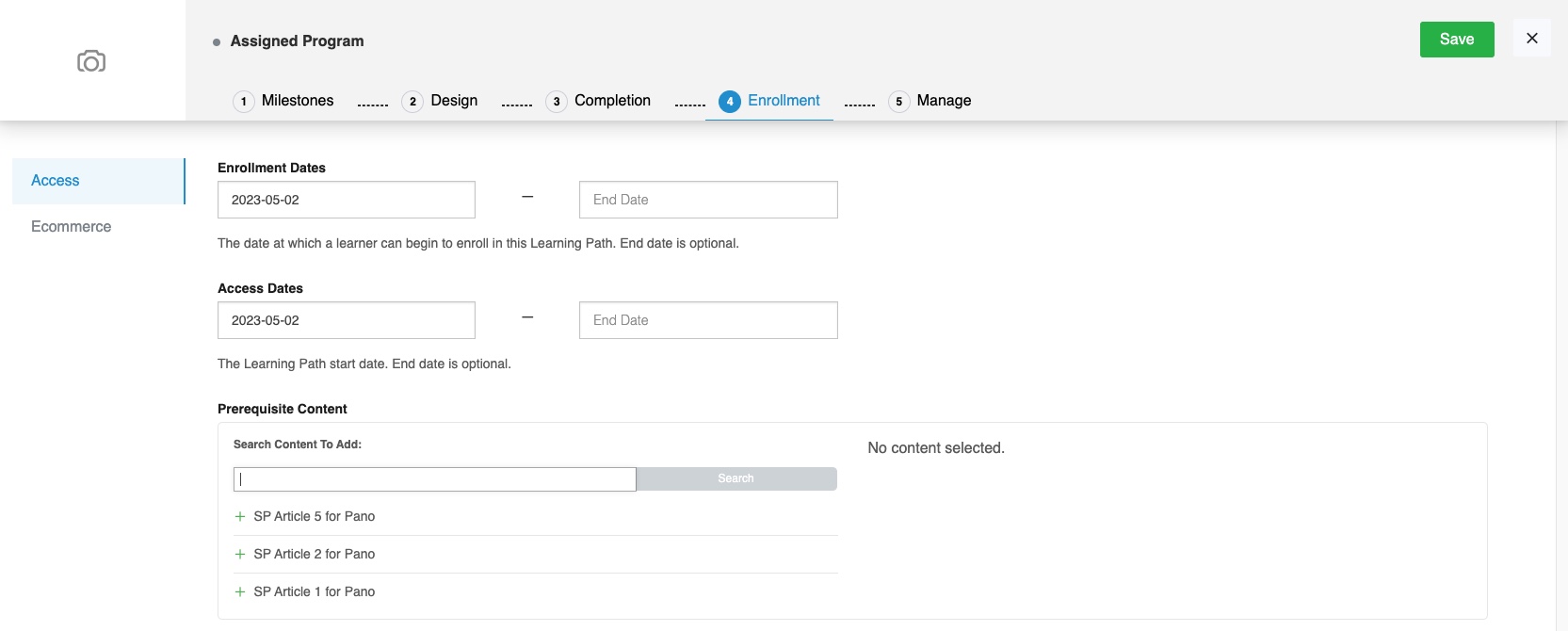The height and width of the screenshot is (631, 1568).
Task: Click step 1 circle for Milestones
Action: (244, 102)
